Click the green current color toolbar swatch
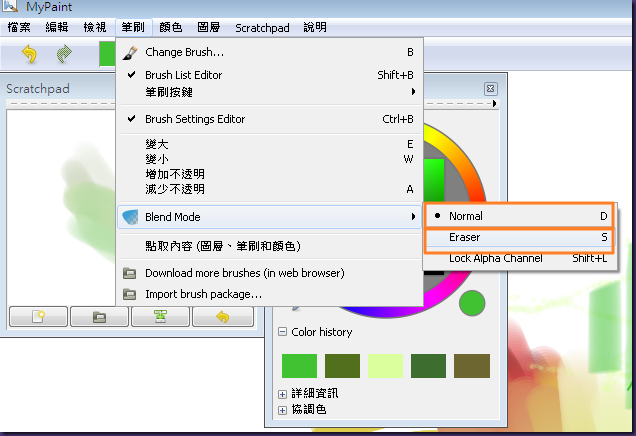This screenshot has width=636, height=436. click(107, 54)
